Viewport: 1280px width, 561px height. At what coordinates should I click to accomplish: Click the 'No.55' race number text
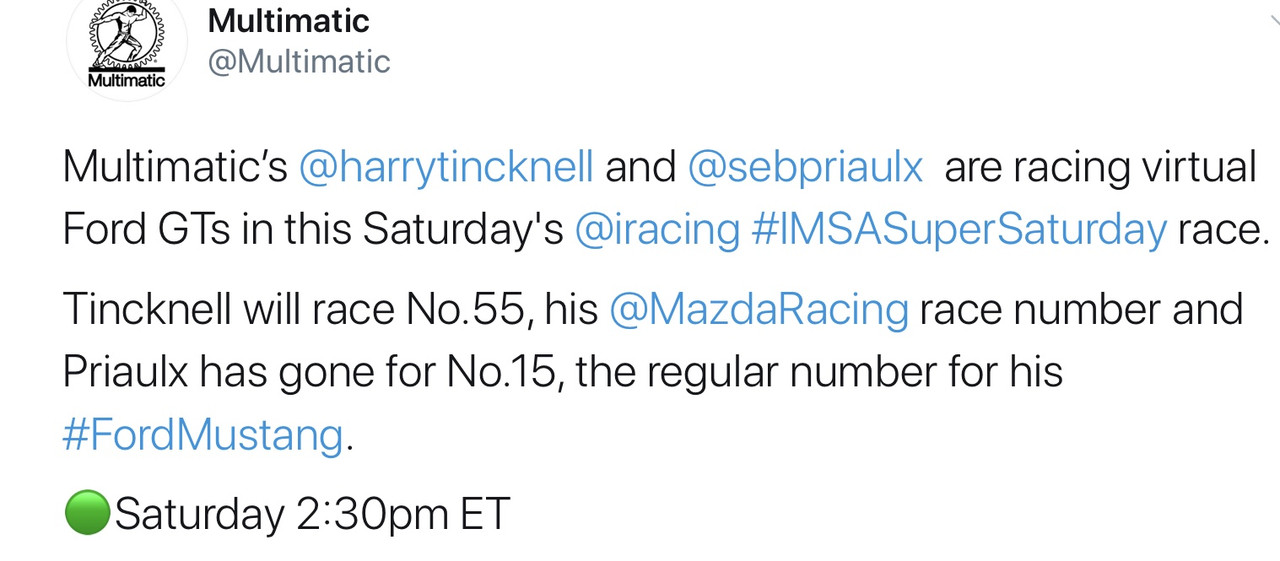(x=467, y=310)
